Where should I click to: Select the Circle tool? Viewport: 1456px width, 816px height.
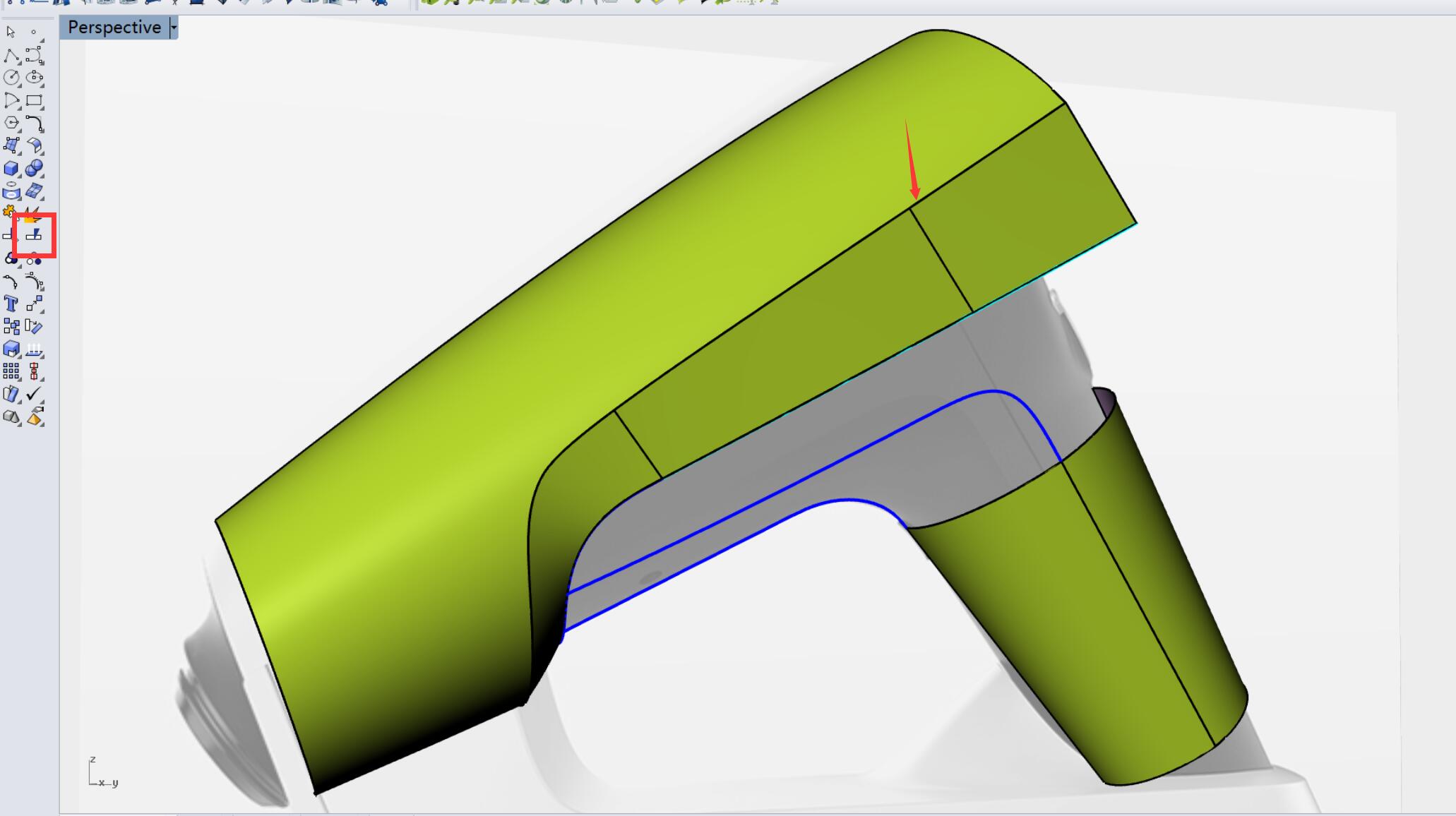click(11, 78)
